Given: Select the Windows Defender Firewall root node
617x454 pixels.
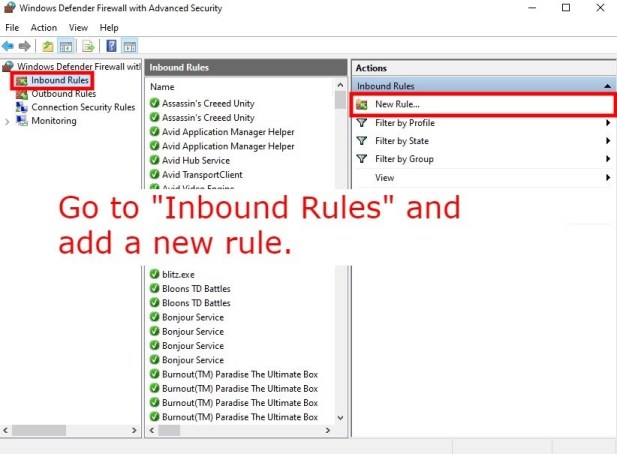Looking at the screenshot, I should tap(79, 66).
